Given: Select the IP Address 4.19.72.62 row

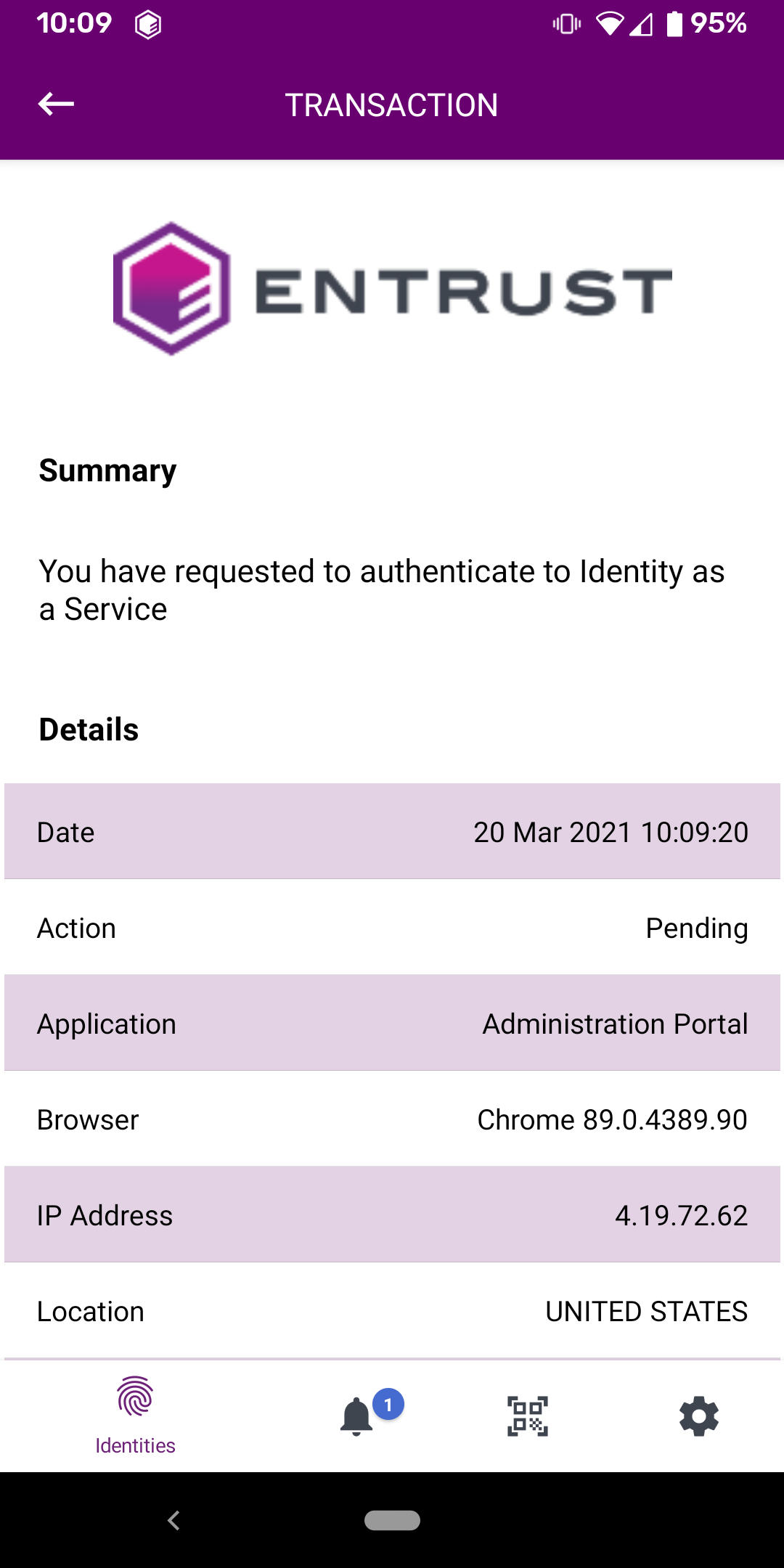Looking at the screenshot, I should click(392, 1215).
